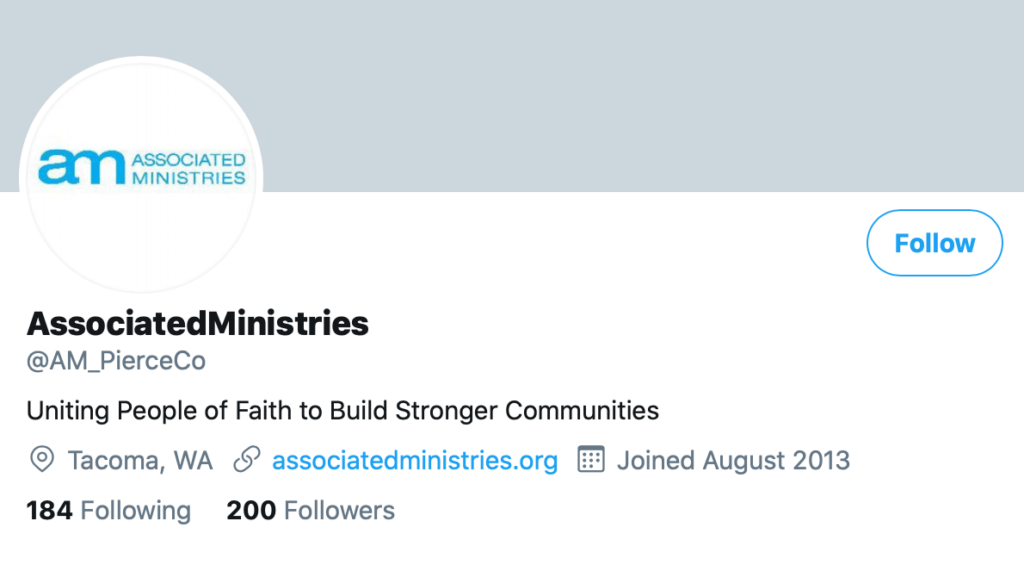Click the Follow button
The height and width of the screenshot is (577, 1024).
point(934,243)
